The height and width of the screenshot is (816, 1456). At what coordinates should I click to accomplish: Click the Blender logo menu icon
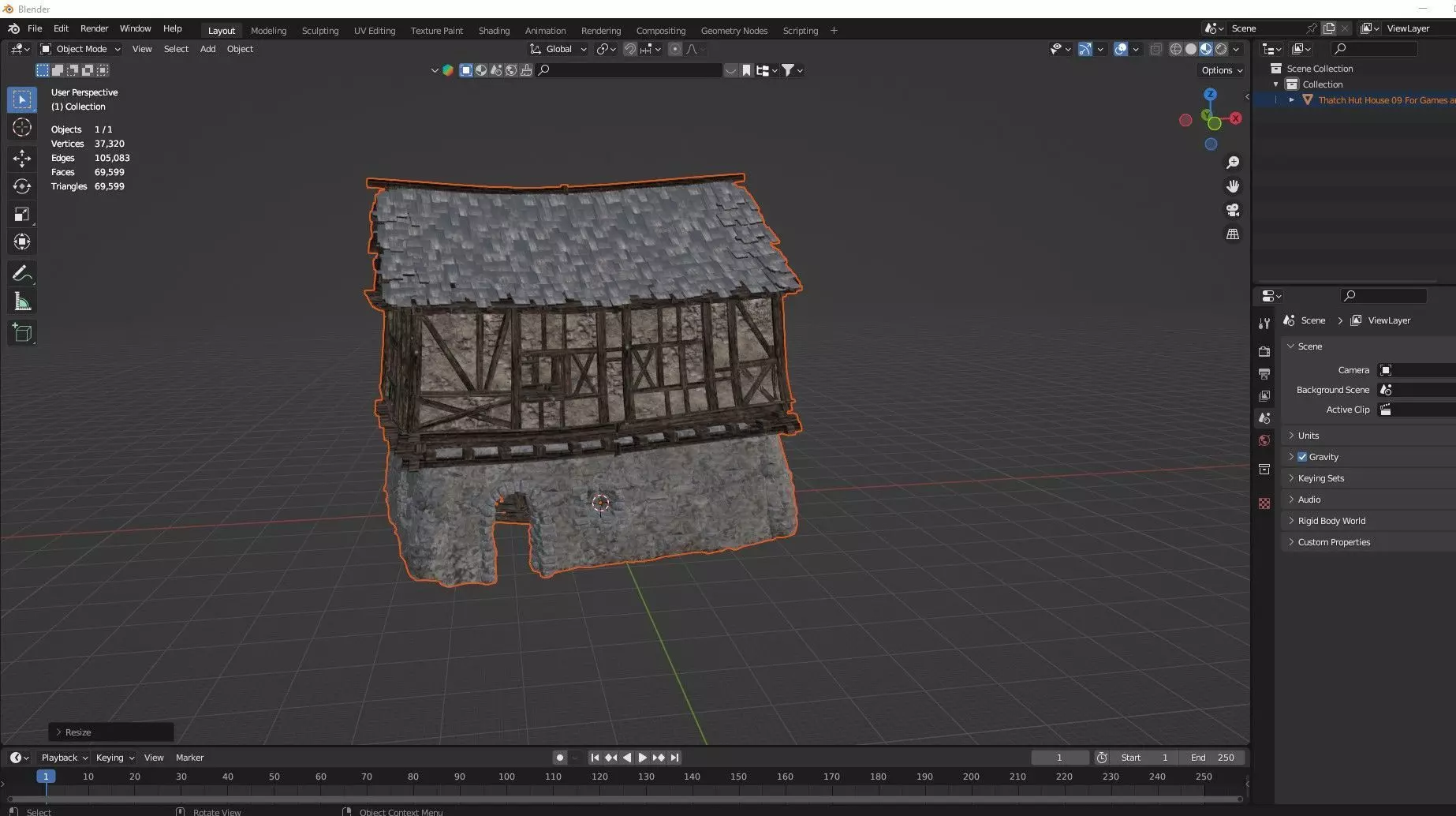13,28
